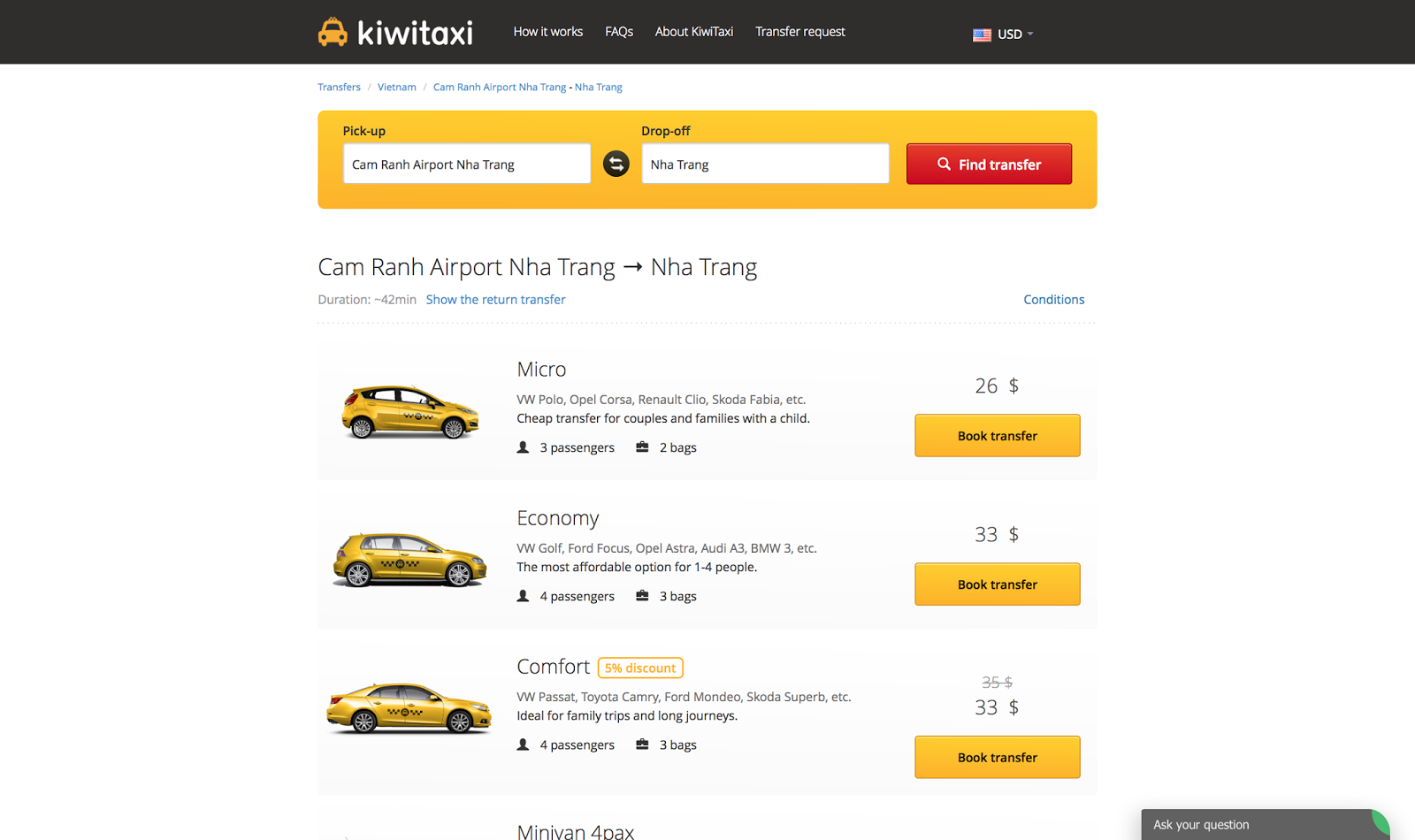Book transfer for the Micro class
This screenshot has width=1415, height=840.
tap(997, 435)
